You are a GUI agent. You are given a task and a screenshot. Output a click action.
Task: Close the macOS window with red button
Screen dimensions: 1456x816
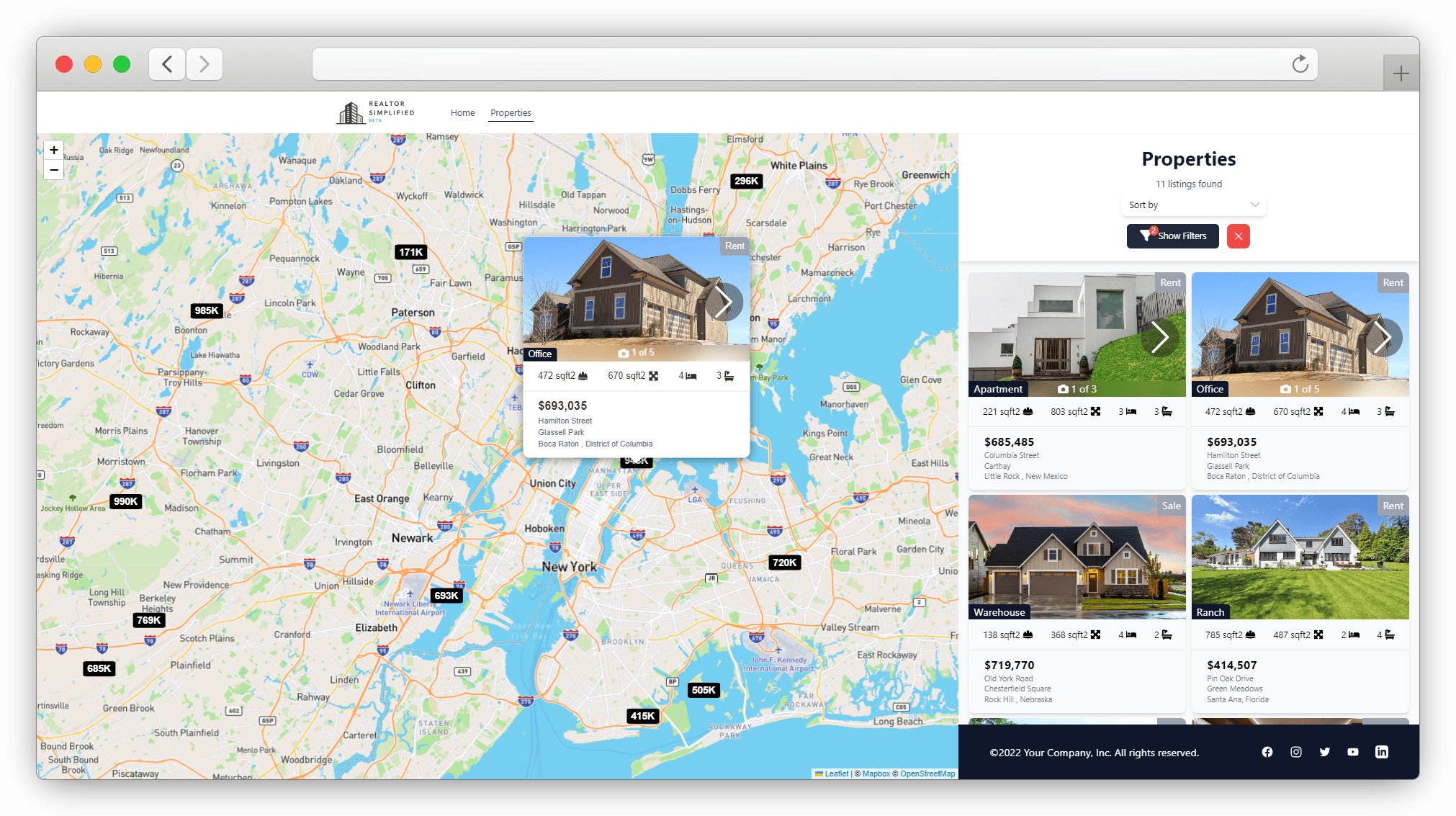click(64, 64)
